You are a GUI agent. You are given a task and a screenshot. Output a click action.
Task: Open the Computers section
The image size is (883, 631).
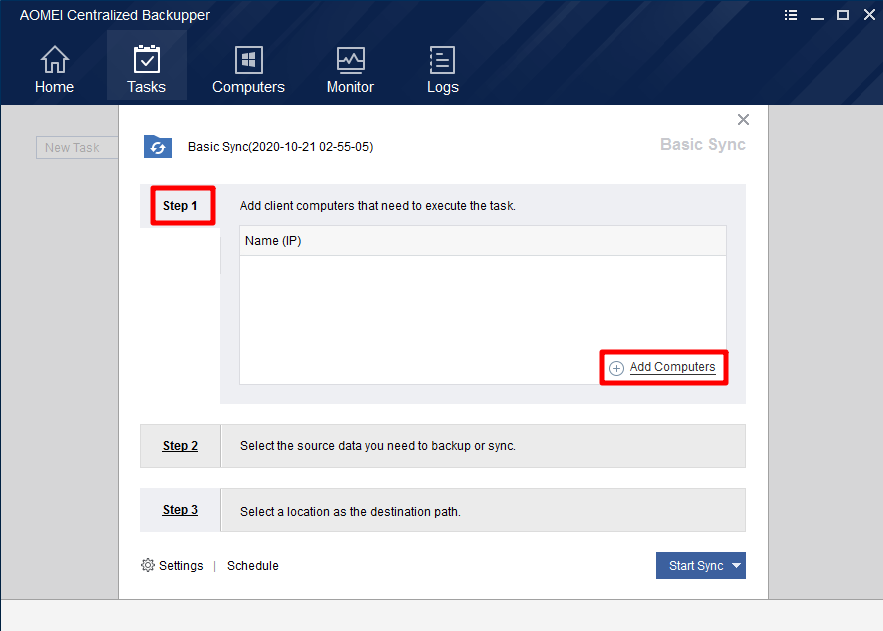(248, 70)
